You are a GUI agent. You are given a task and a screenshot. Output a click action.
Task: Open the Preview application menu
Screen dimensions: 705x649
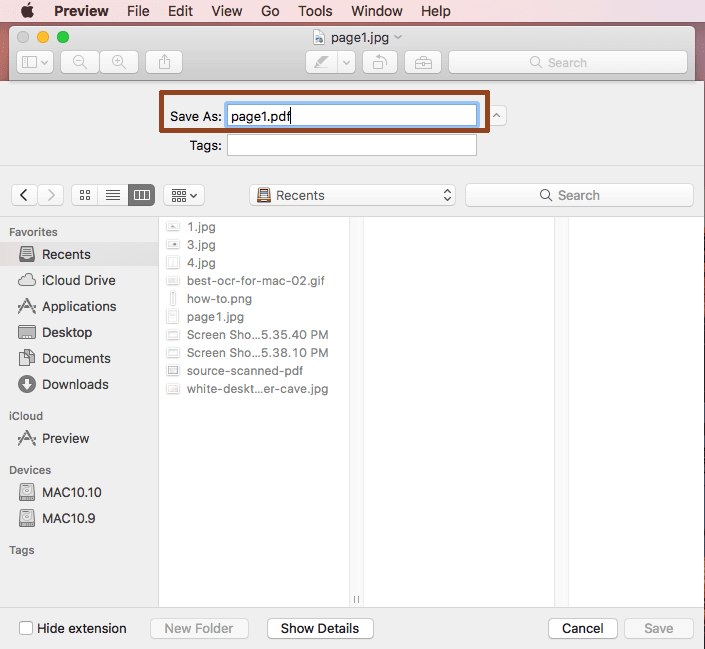click(x=81, y=11)
